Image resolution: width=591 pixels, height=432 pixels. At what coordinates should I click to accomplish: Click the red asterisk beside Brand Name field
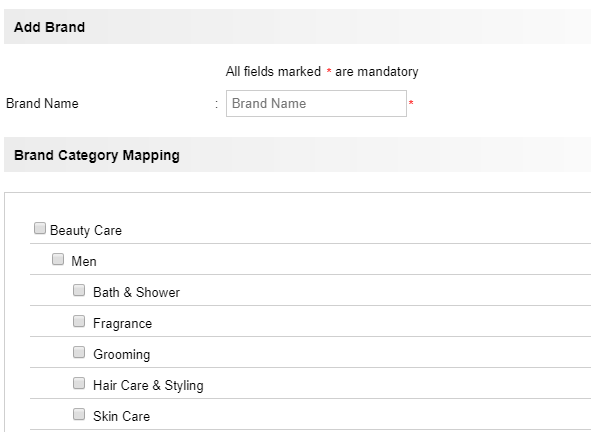tap(411, 103)
